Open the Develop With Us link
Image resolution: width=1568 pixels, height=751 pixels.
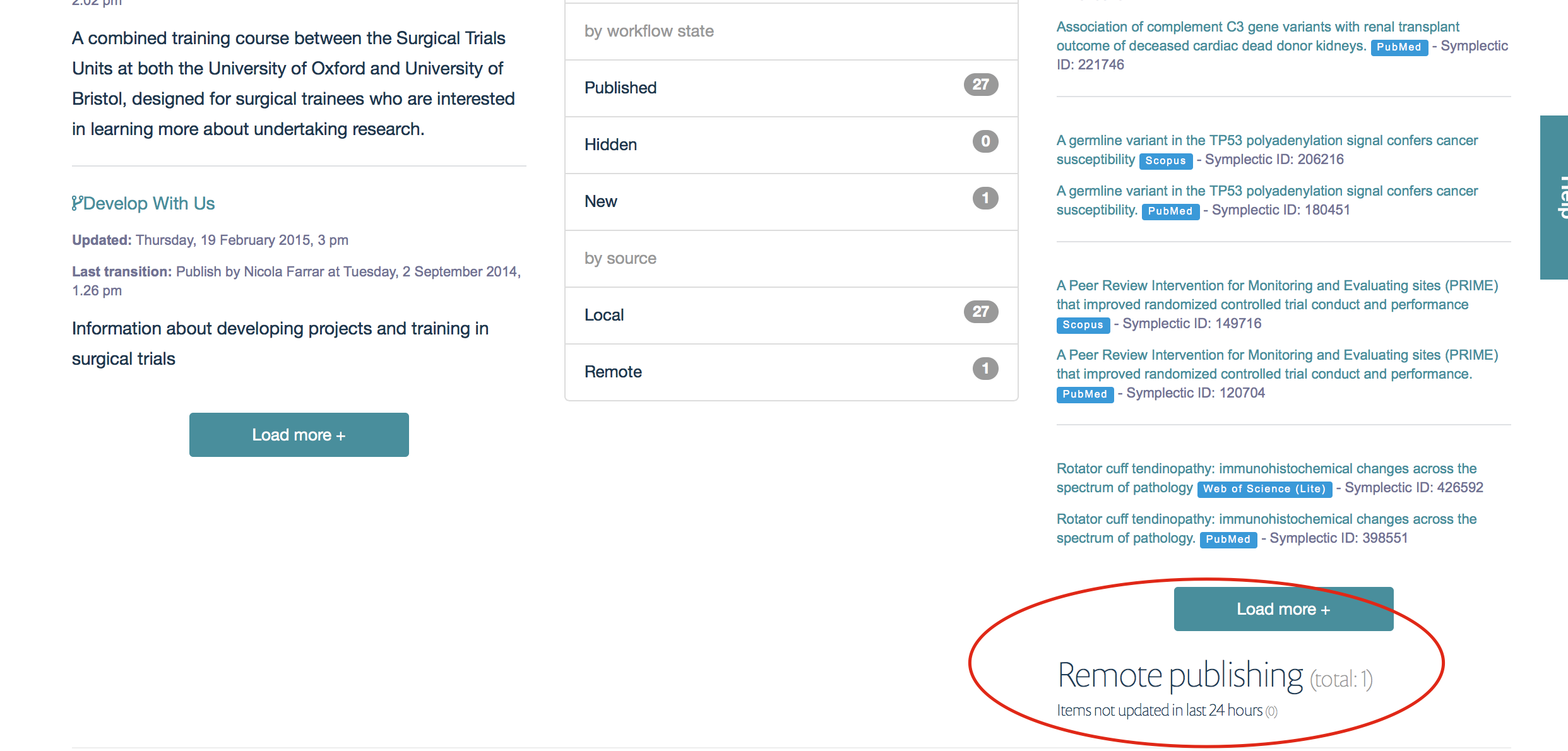(x=149, y=203)
